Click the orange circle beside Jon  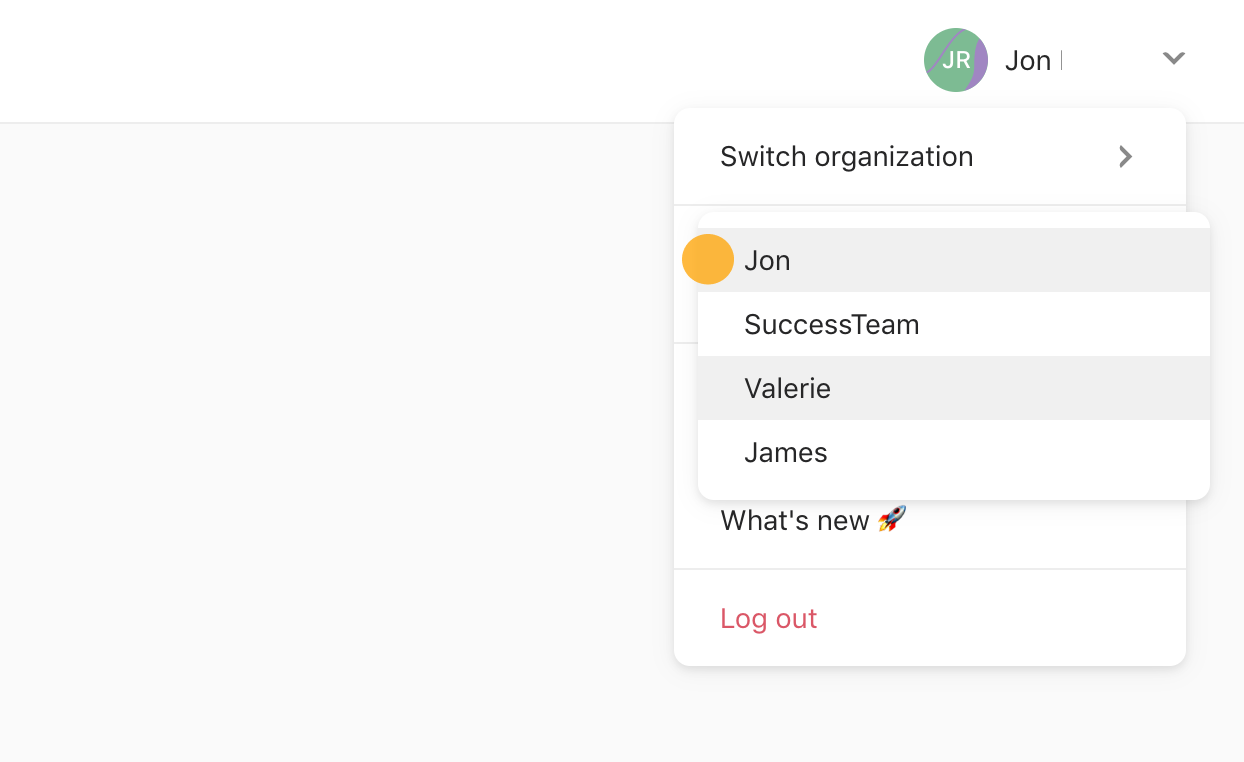(708, 260)
